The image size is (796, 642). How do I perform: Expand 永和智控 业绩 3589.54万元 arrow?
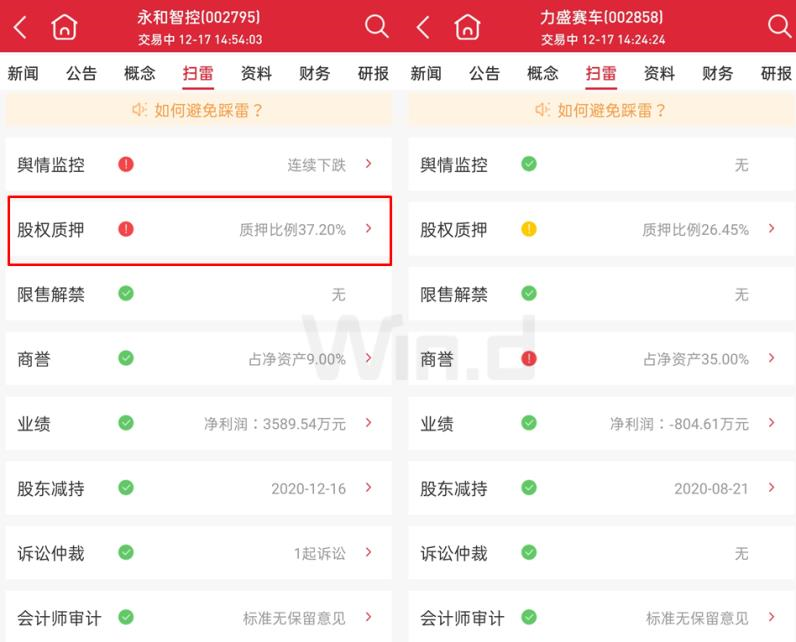(369, 422)
